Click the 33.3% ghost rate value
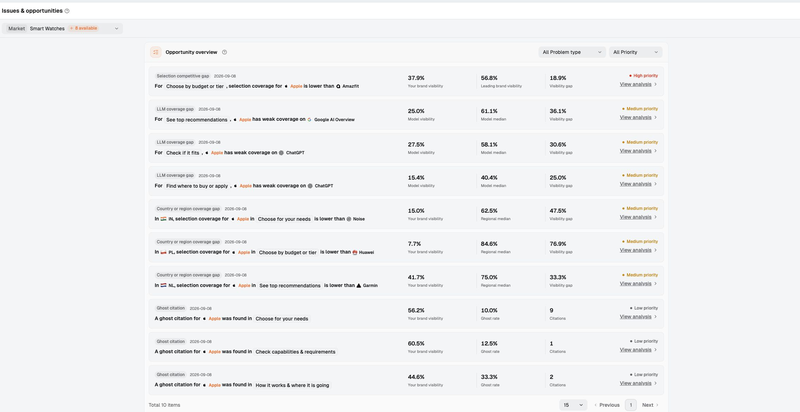The image size is (800, 412). (x=489, y=377)
